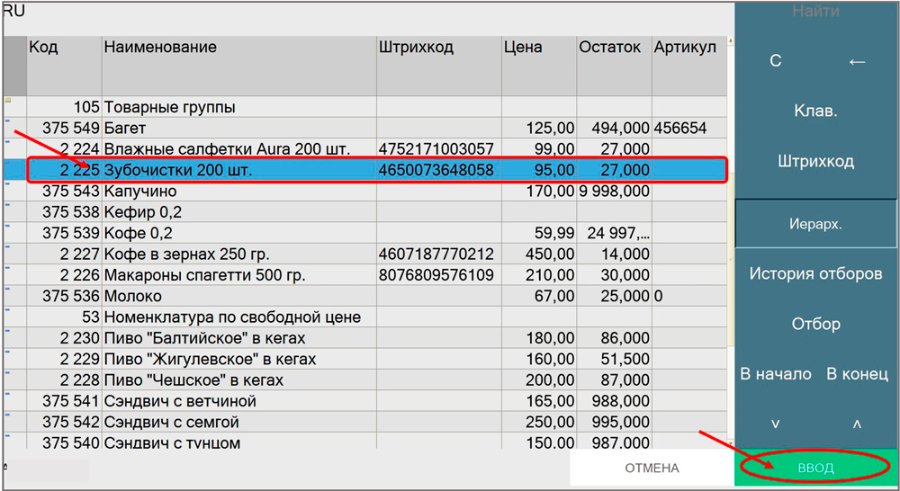The image size is (900, 491).
Task: Move selection down with the v arrow
Action: 775,424
